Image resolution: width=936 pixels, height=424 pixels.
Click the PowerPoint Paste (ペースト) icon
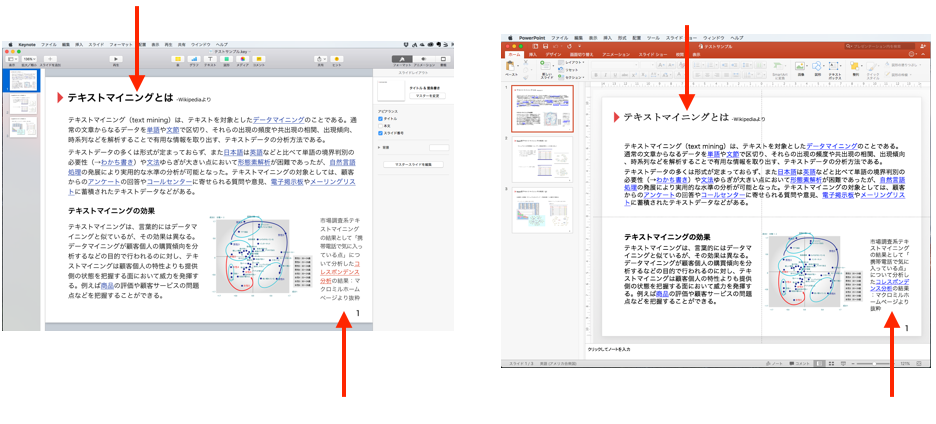pyautogui.click(x=511, y=68)
